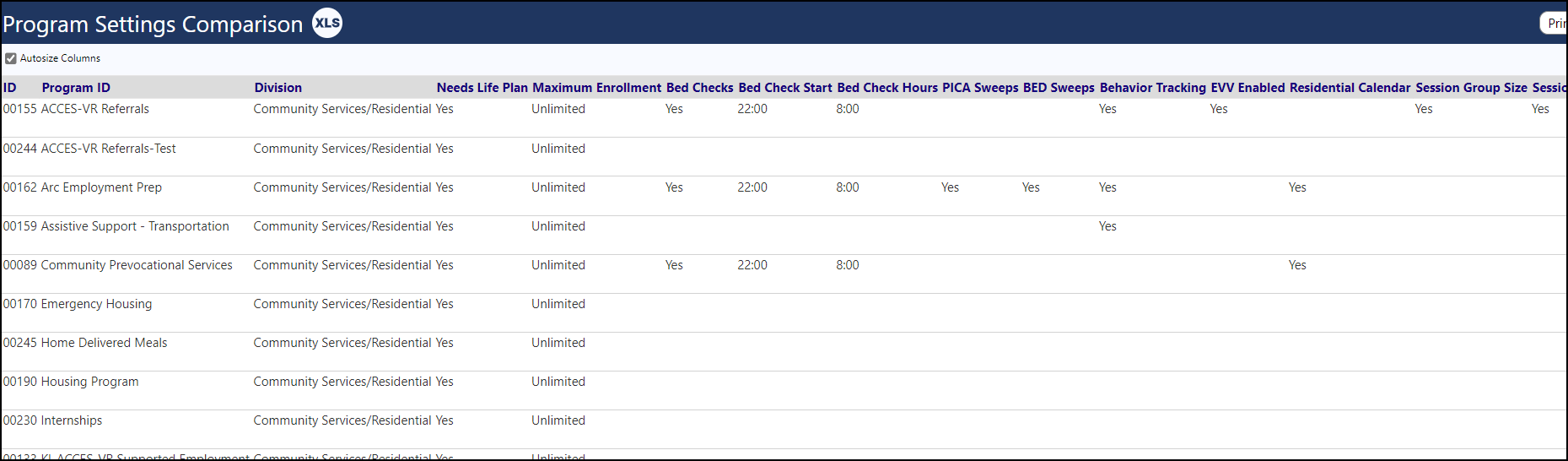Sort by Maximum Enrollment header
This screenshot has width=1568, height=461.
click(596, 88)
